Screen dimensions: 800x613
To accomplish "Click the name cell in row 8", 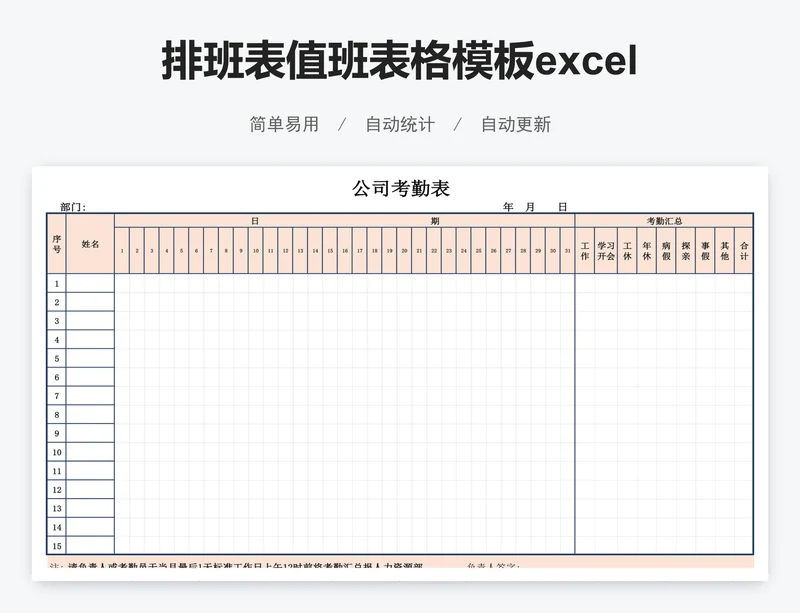I will click(x=90, y=414).
